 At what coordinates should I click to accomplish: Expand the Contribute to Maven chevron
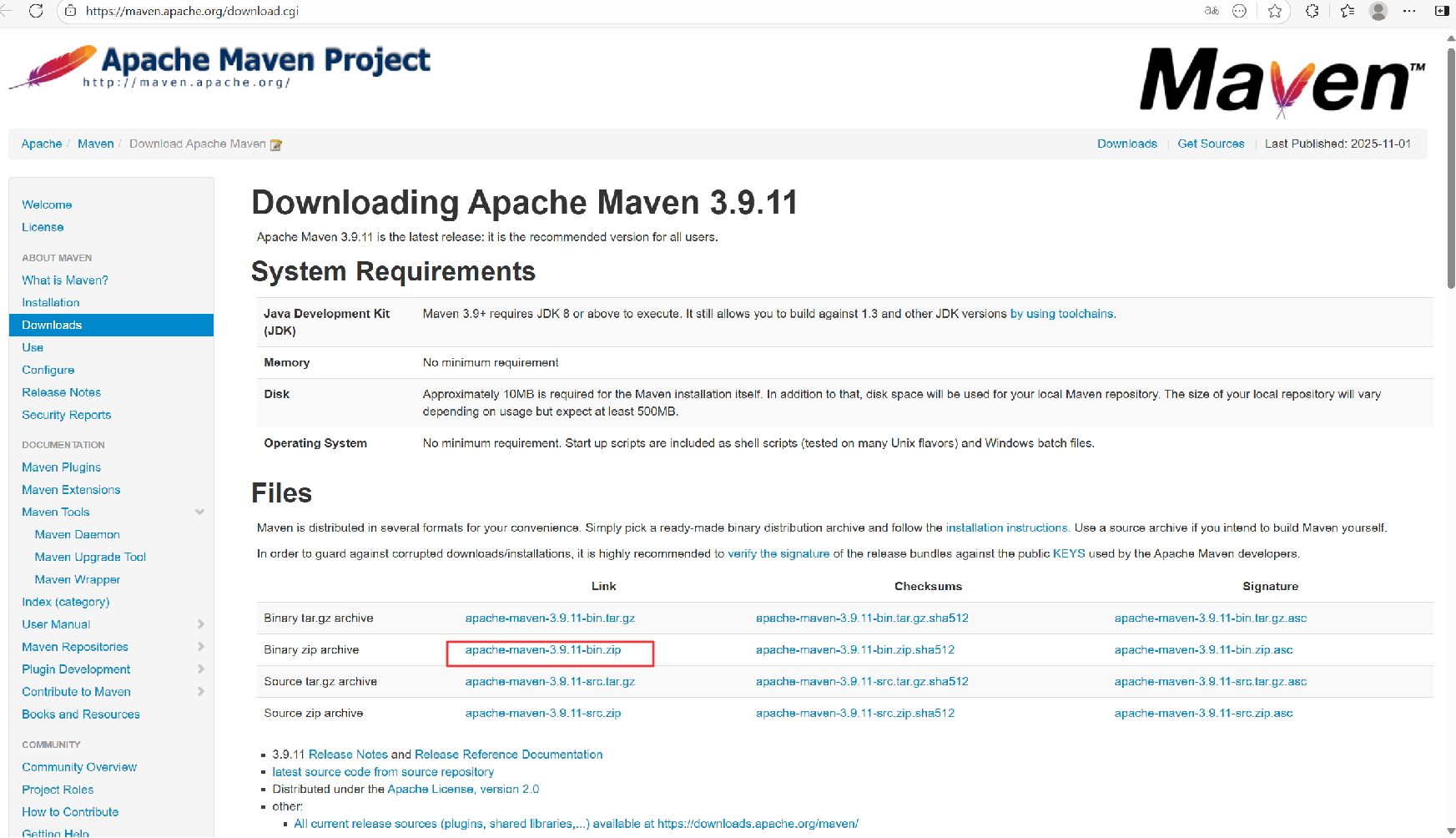[201, 692]
